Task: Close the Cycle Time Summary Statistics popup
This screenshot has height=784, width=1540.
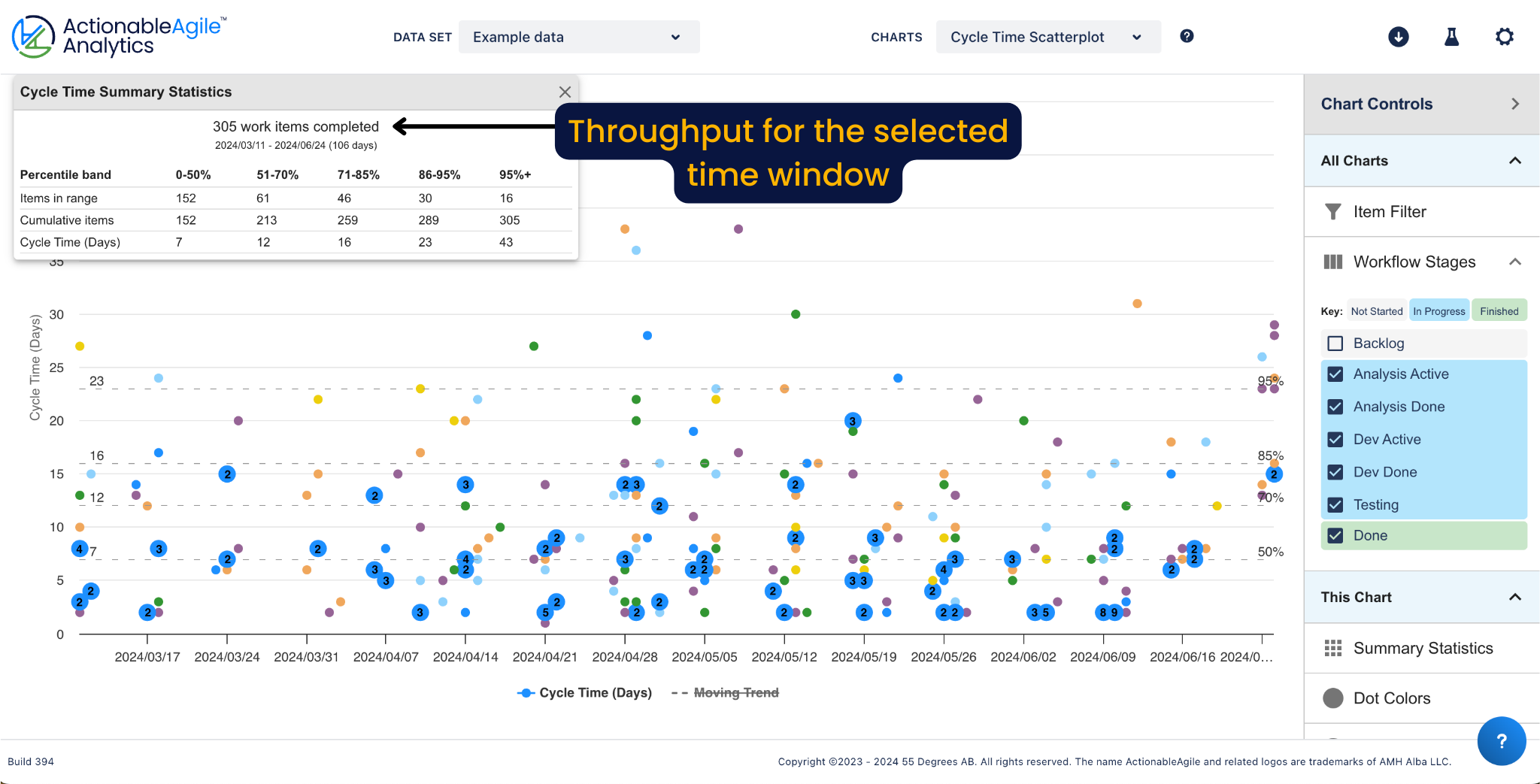Action: point(565,92)
